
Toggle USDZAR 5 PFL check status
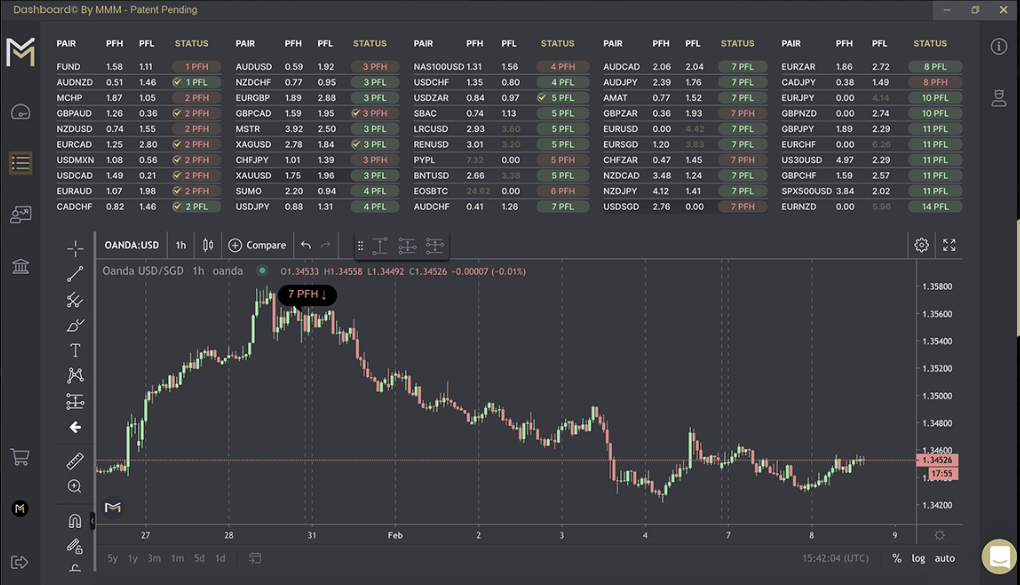[x=542, y=98]
